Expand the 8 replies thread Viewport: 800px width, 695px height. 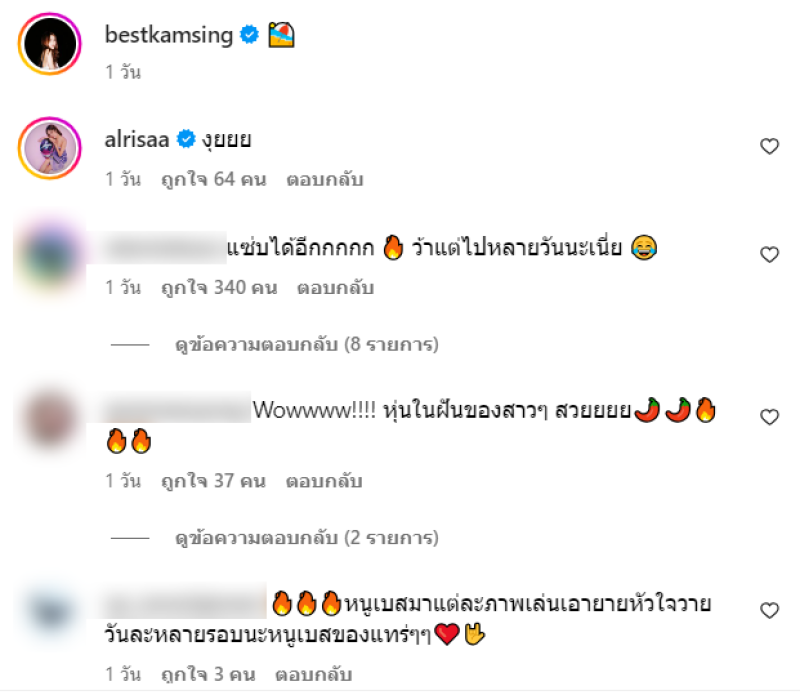[x=306, y=344]
